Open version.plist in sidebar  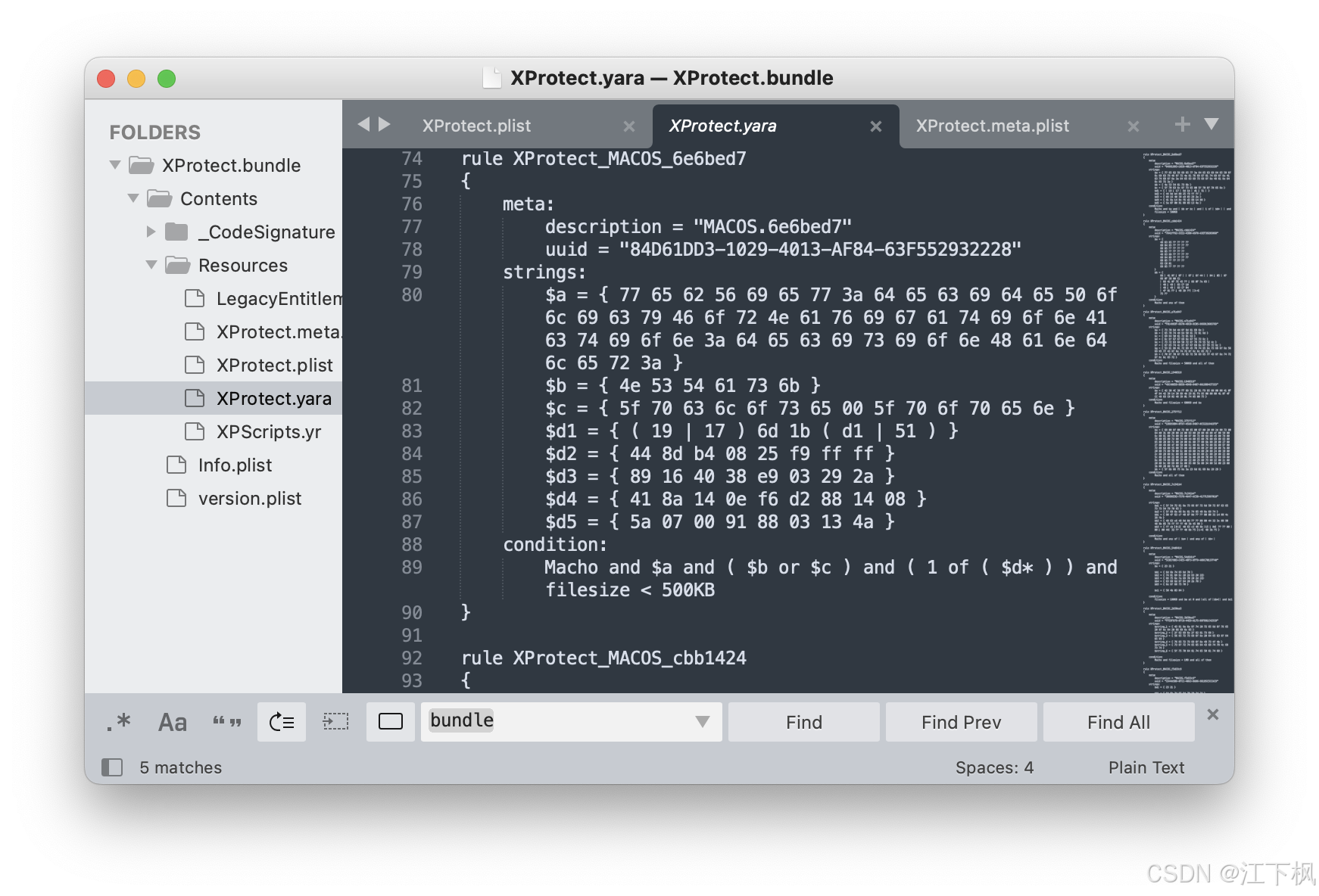click(x=214, y=498)
